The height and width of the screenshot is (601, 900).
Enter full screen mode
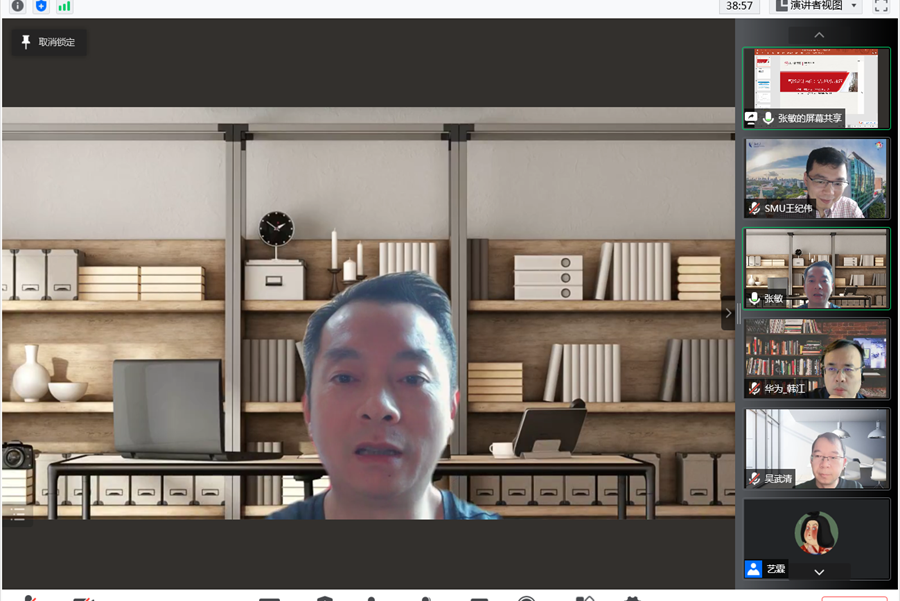point(881,6)
